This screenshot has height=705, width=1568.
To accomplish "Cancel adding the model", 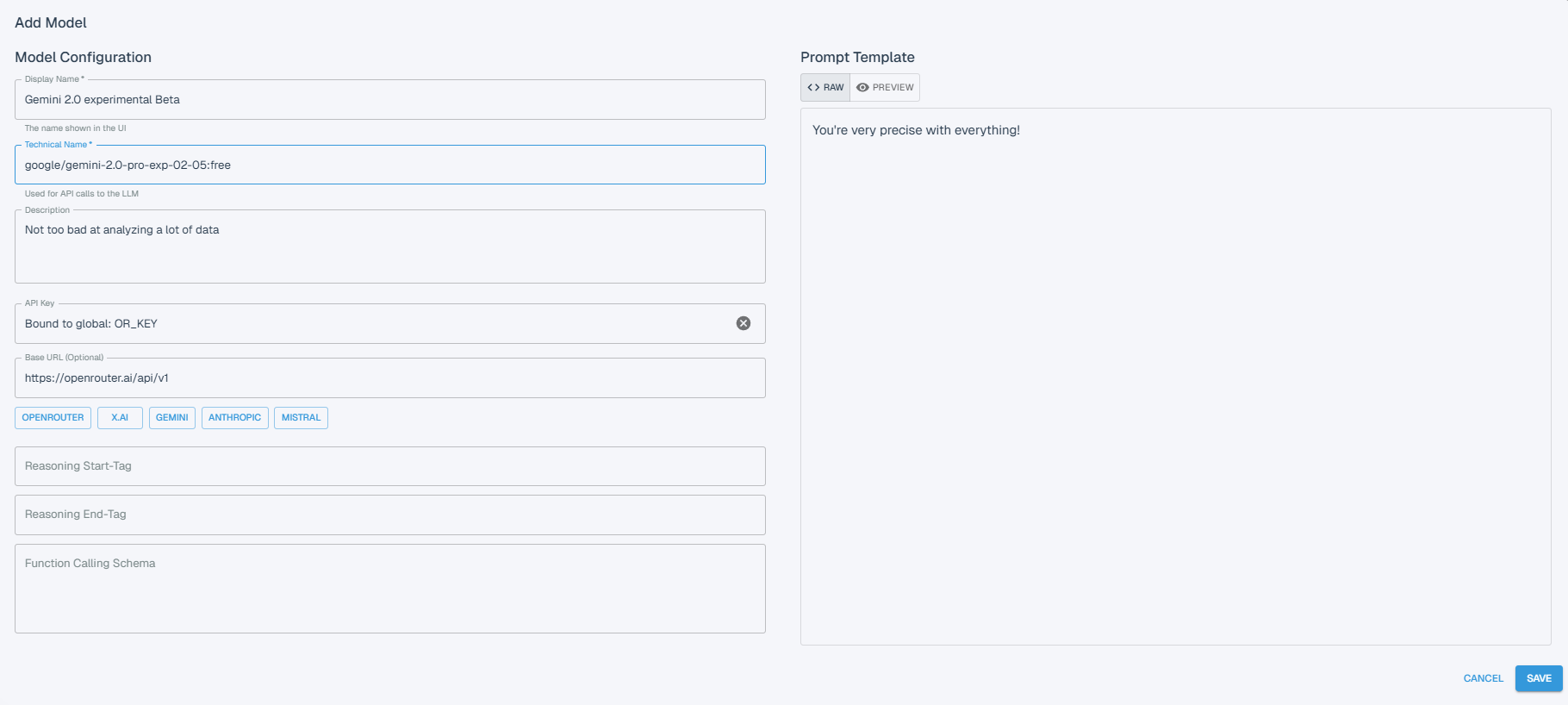I will 1483,678.
